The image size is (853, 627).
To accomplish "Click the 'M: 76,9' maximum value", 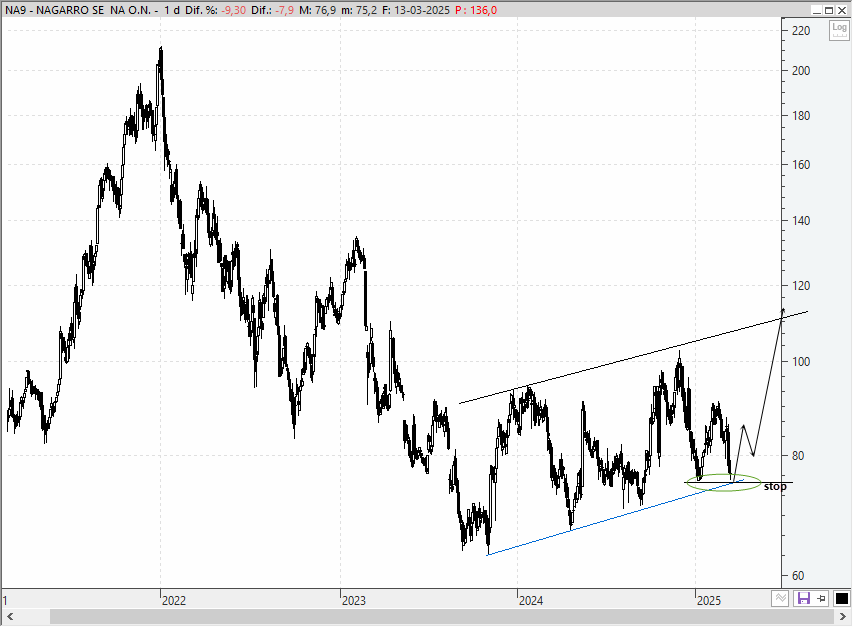I will point(317,10).
